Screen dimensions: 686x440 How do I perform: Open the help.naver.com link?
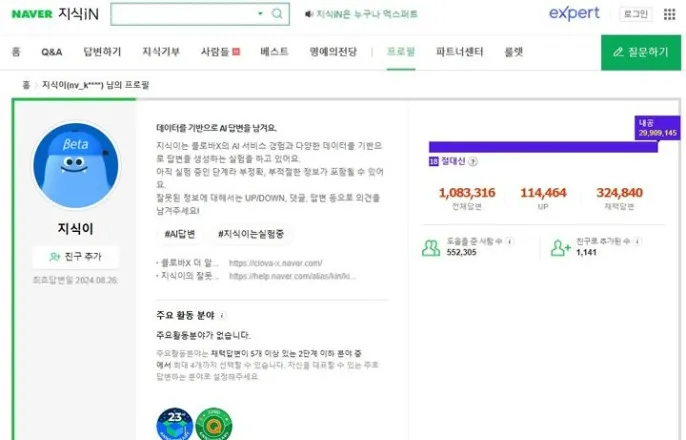(x=292, y=276)
